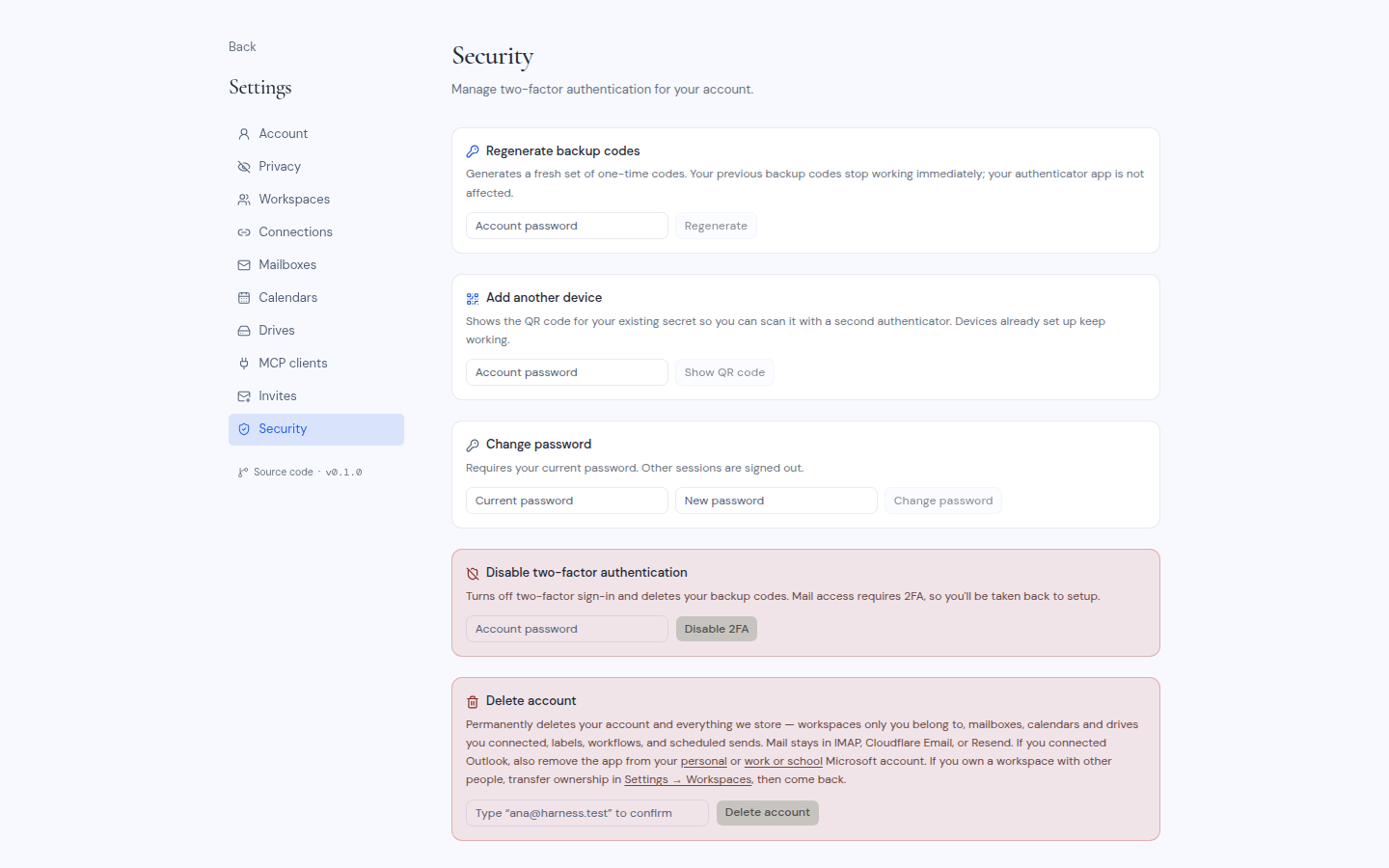Go Back from Settings

[242, 47]
